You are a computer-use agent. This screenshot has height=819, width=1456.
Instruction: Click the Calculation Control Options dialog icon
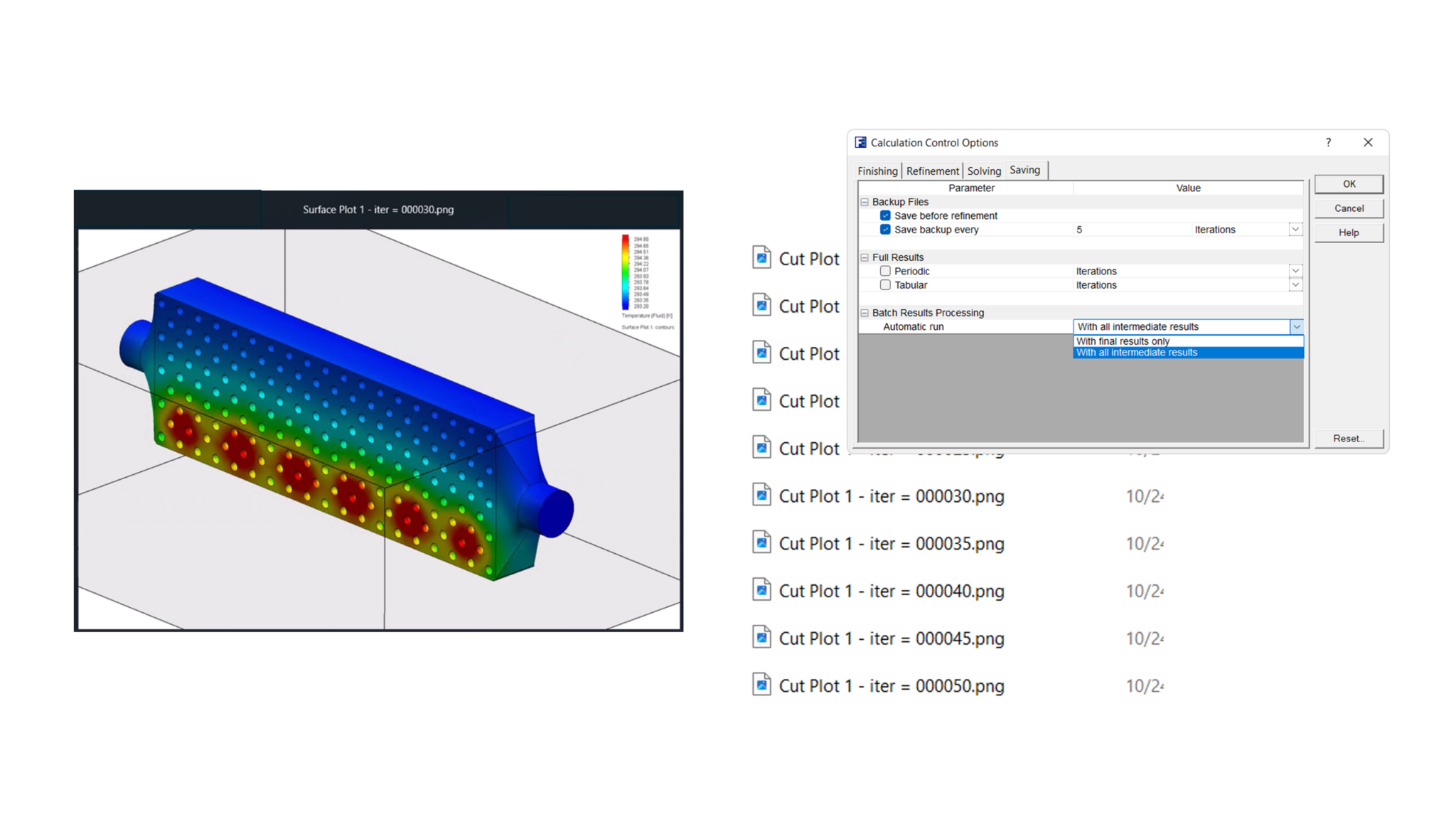click(x=860, y=142)
